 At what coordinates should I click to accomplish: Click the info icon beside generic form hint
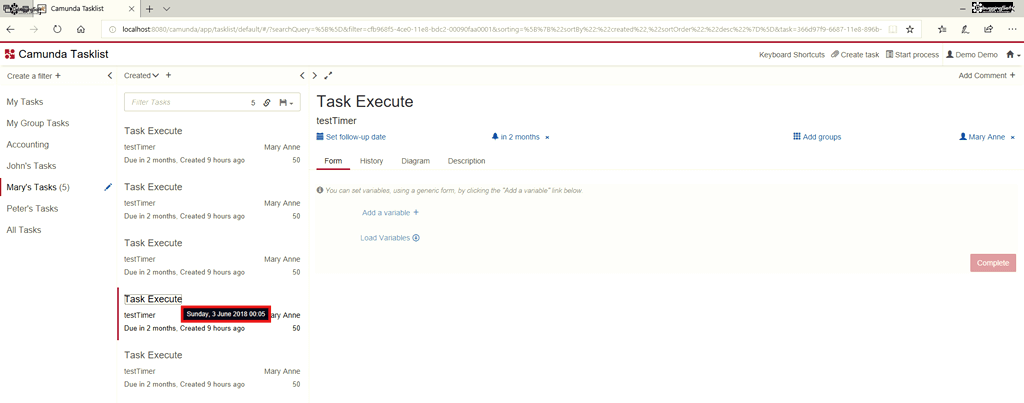319,191
